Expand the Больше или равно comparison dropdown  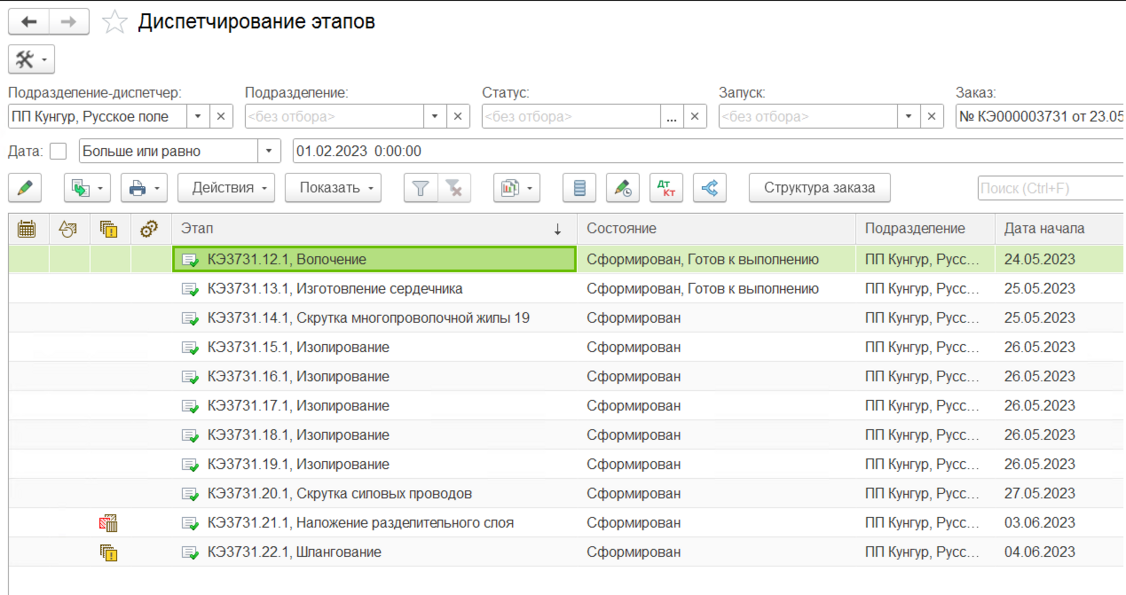269,151
